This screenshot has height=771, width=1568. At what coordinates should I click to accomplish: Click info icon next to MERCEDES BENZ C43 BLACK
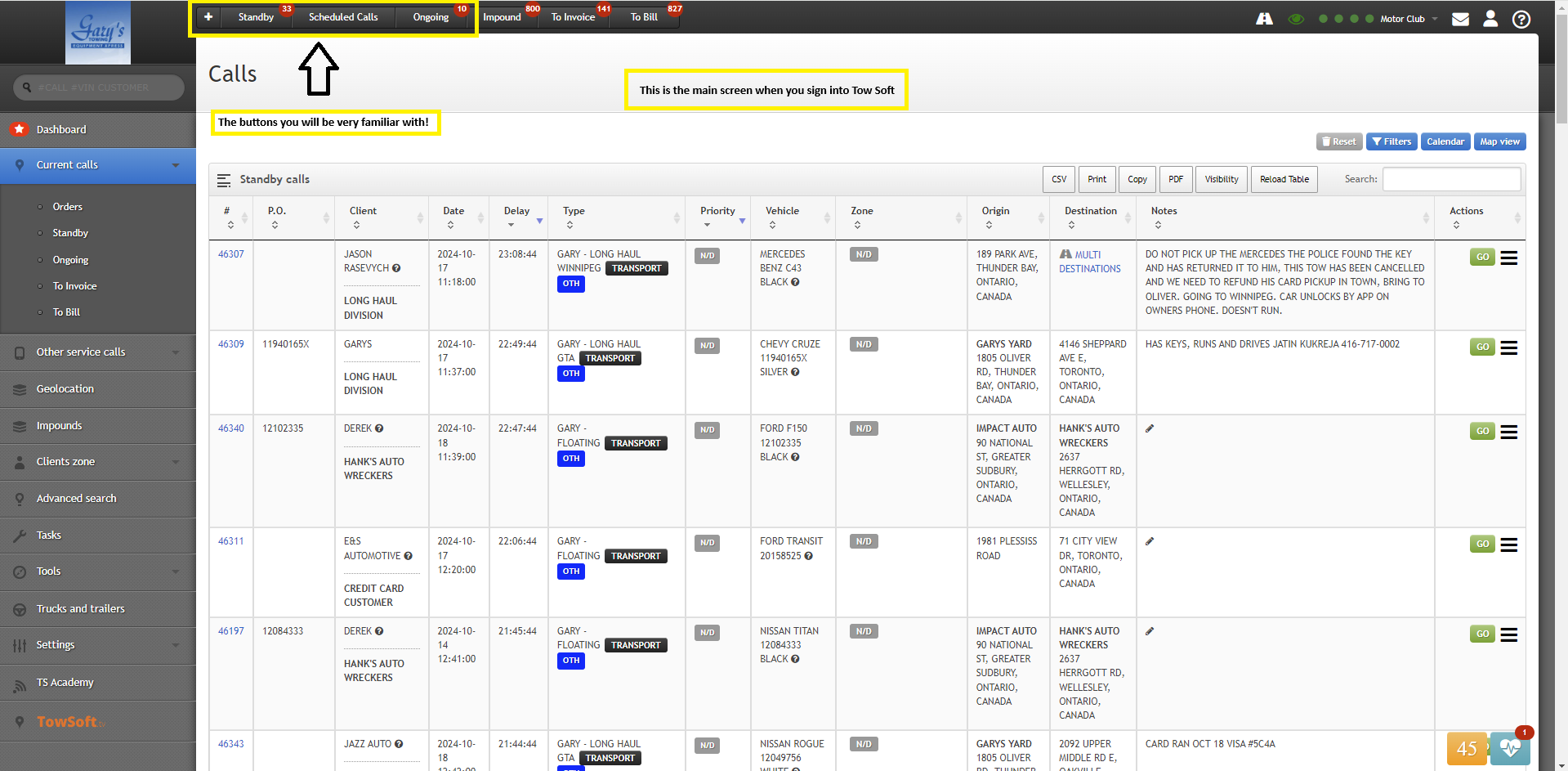click(795, 282)
